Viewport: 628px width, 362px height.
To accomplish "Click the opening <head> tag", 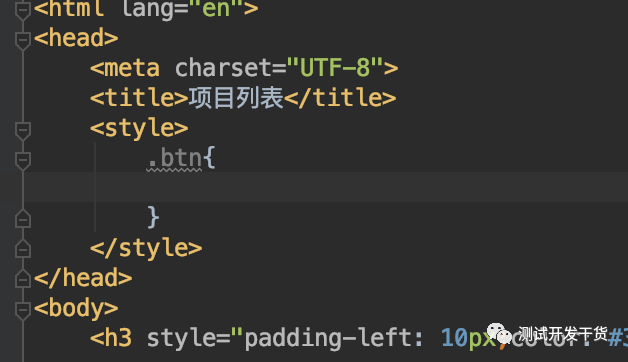I will coord(76,38).
